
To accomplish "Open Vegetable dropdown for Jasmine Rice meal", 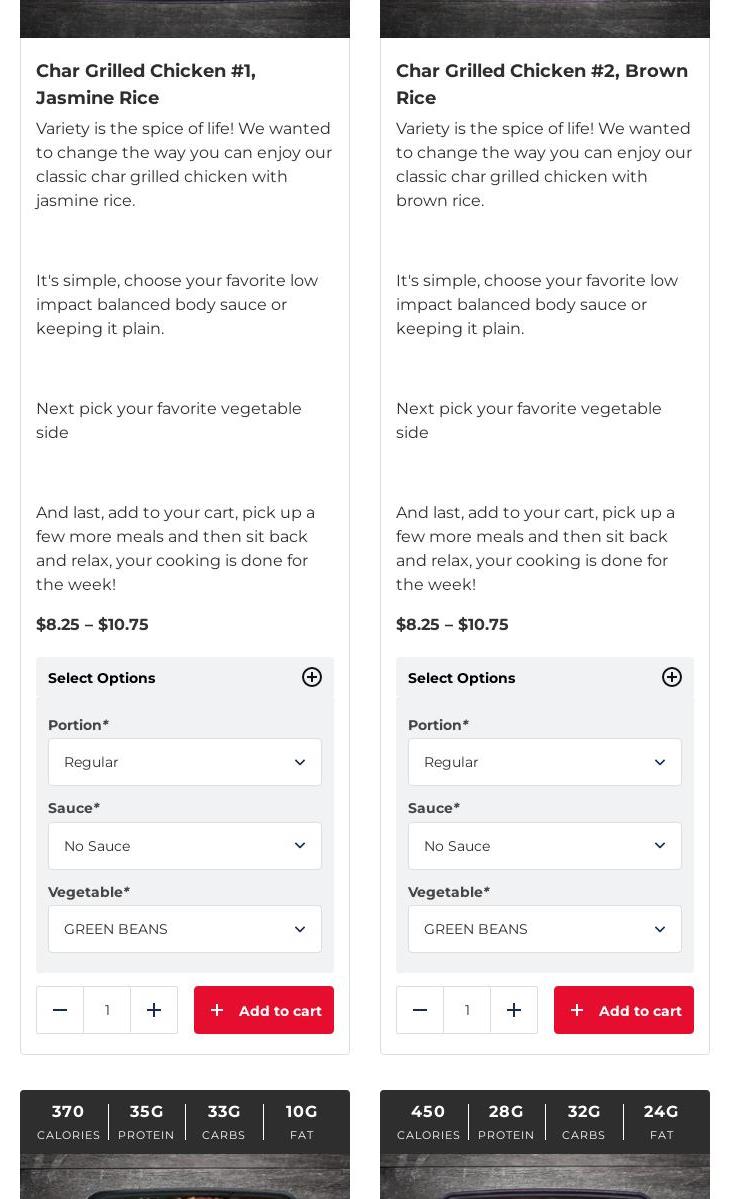I will pyautogui.click(x=185, y=929).
